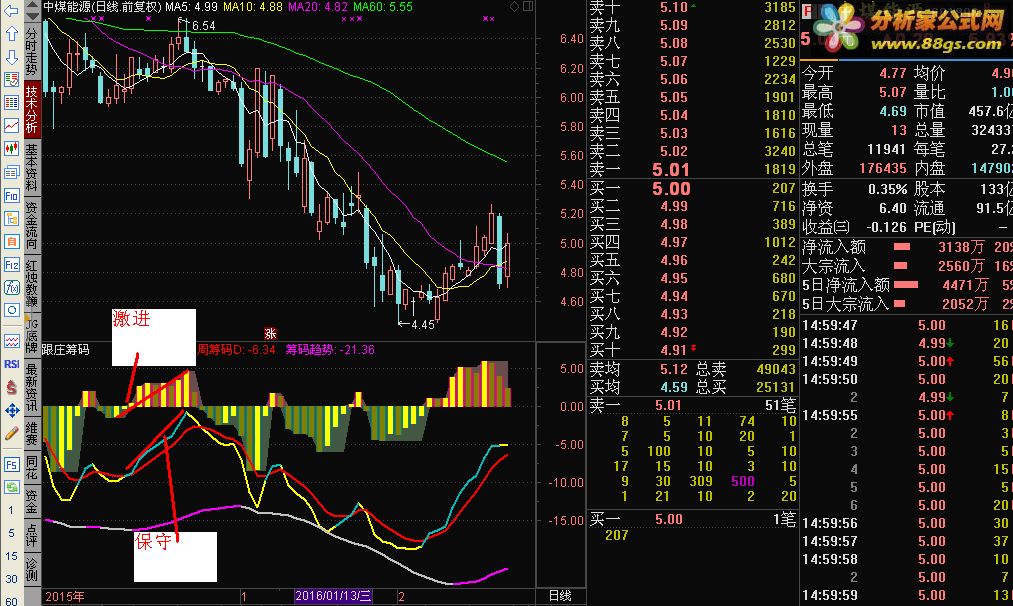Click the down arrow above sidebar tabs

[x=32, y=16]
